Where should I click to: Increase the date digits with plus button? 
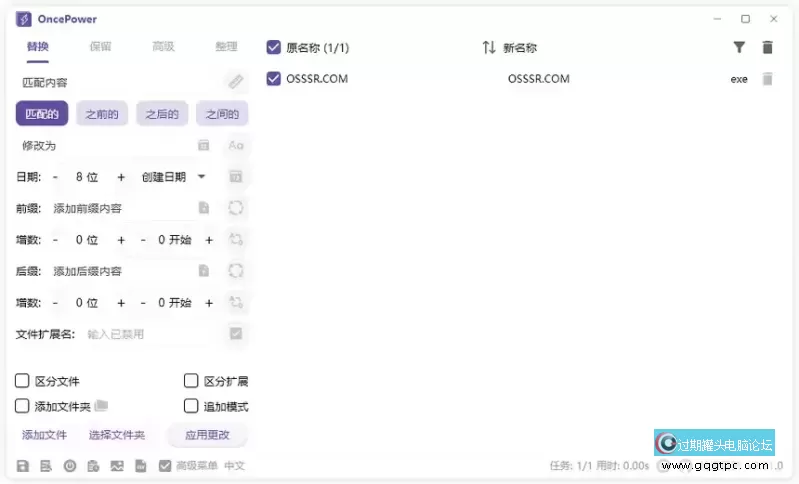pos(121,177)
